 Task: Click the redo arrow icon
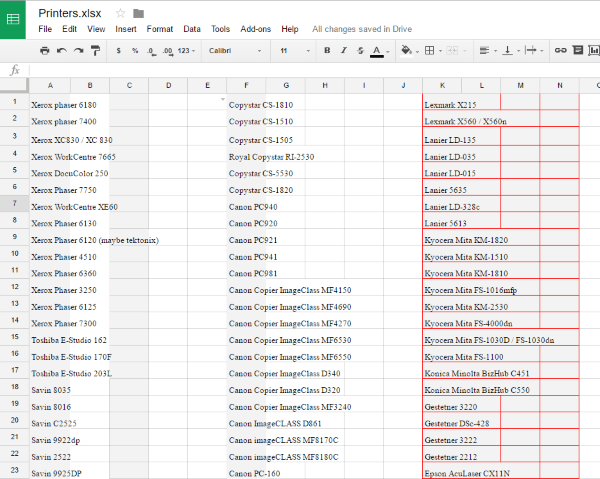click(x=78, y=50)
